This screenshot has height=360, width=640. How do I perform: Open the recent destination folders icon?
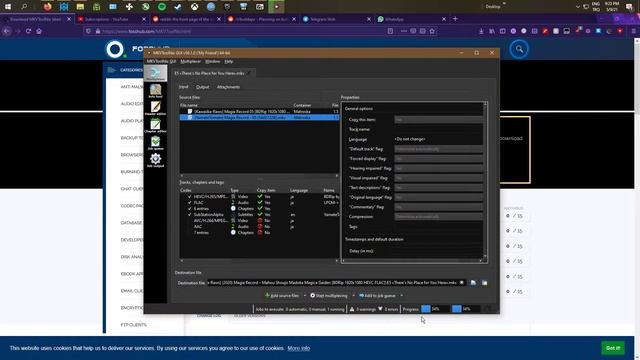[x=484, y=282]
